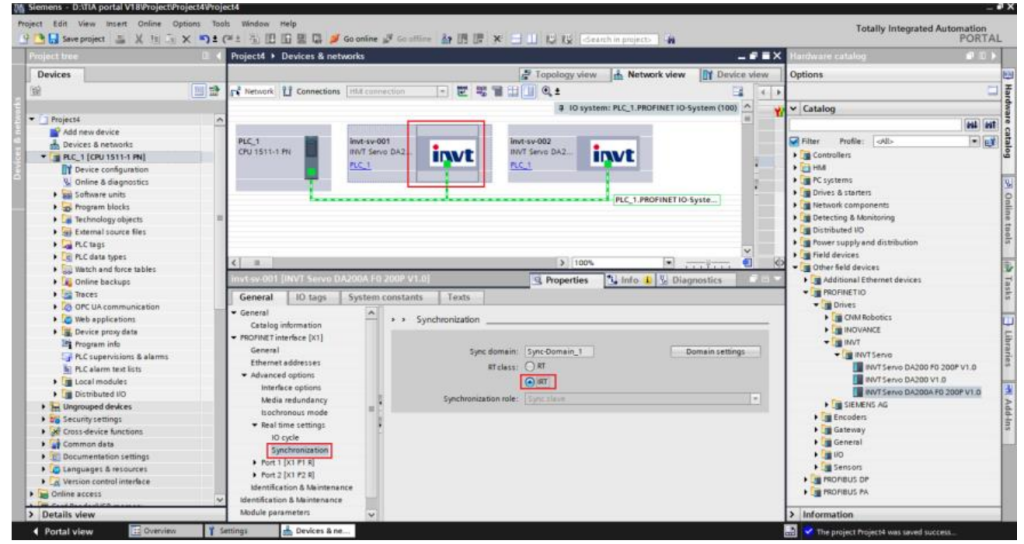This screenshot has width=1024, height=544.
Task: Open the 100% zoom level dropdown
Action: 669,263
